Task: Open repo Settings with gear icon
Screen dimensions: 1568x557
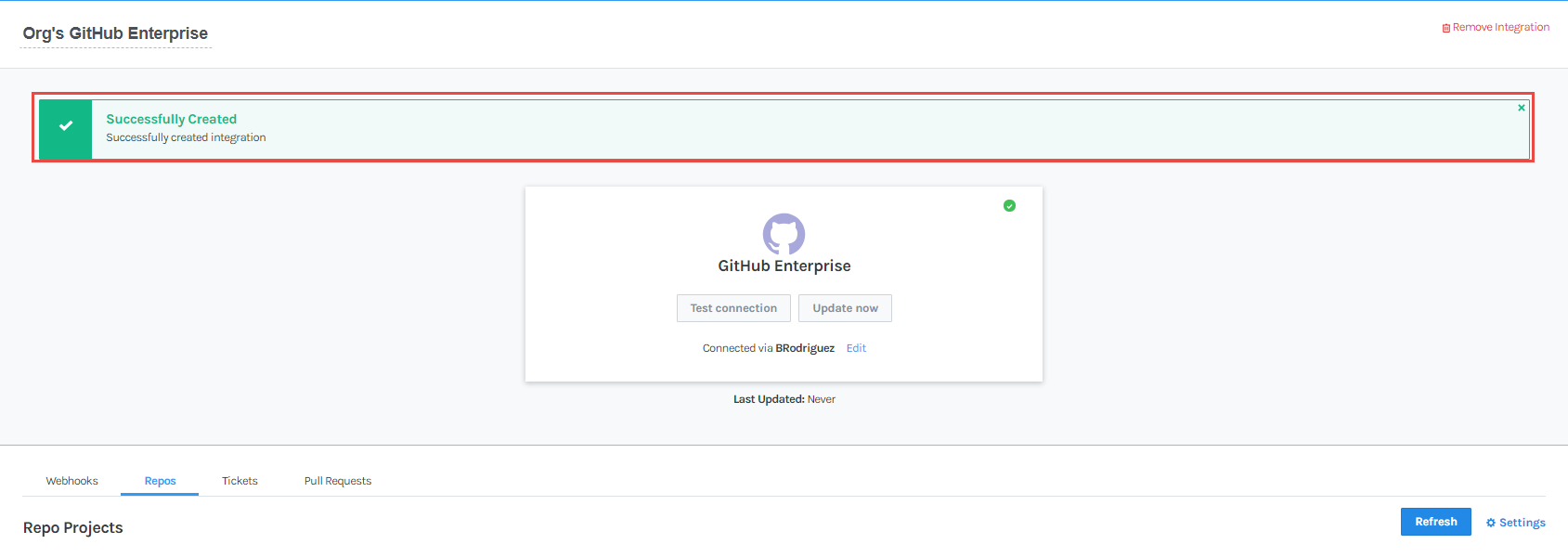Action: (1515, 523)
